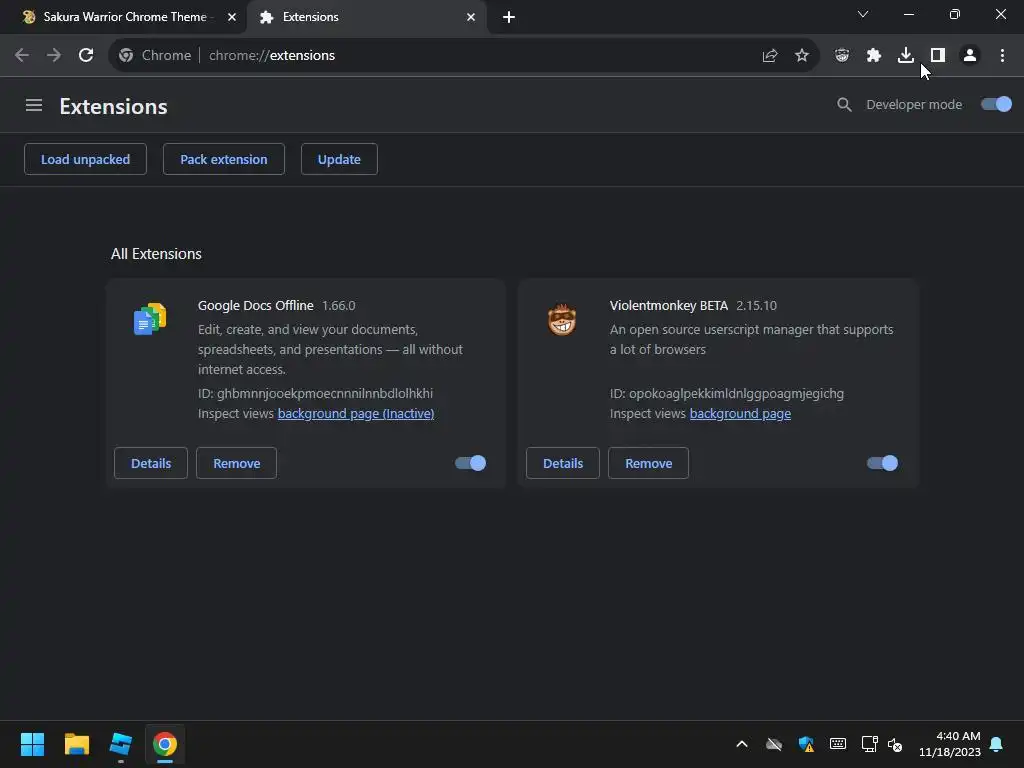Viewport: 1024px width, 768px height.
Task: Toggle the browser side panel icon
Action: coord(938,56)
